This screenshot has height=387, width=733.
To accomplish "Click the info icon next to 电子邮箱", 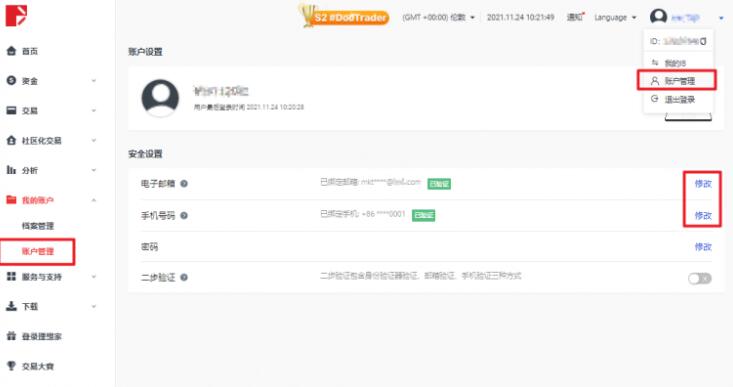I will pyautogui.click(x=184, y=184).
